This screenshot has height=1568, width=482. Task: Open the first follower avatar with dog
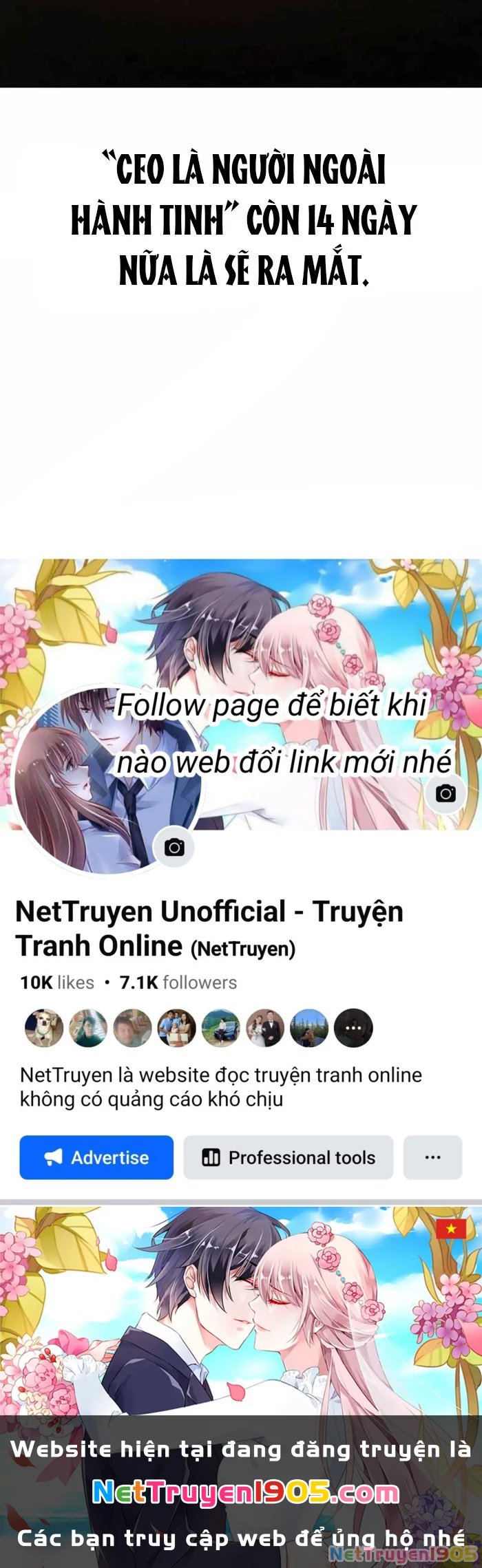(x=44, y=1028)
